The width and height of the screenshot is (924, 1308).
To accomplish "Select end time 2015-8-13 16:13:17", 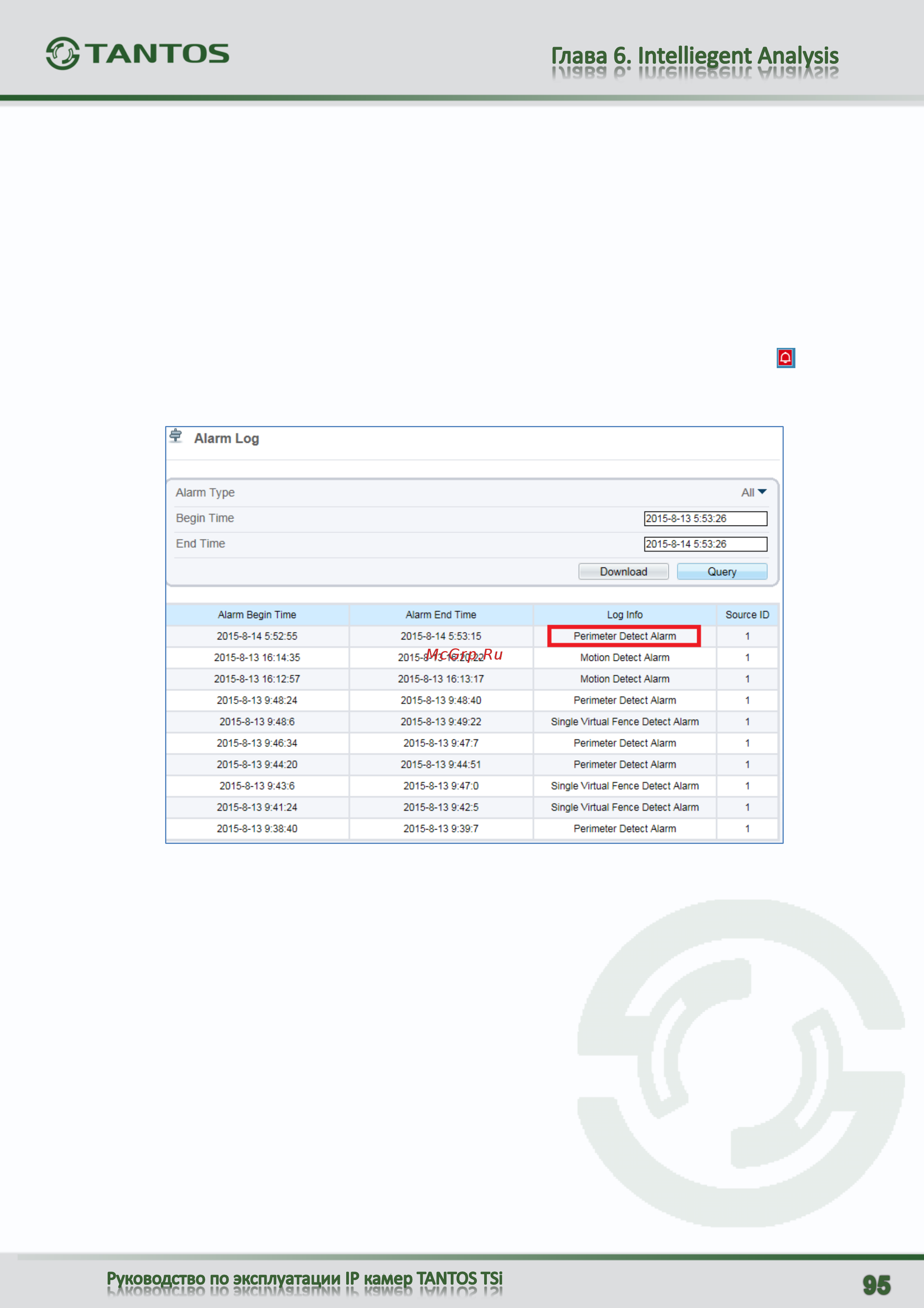I will pos(441,679).
